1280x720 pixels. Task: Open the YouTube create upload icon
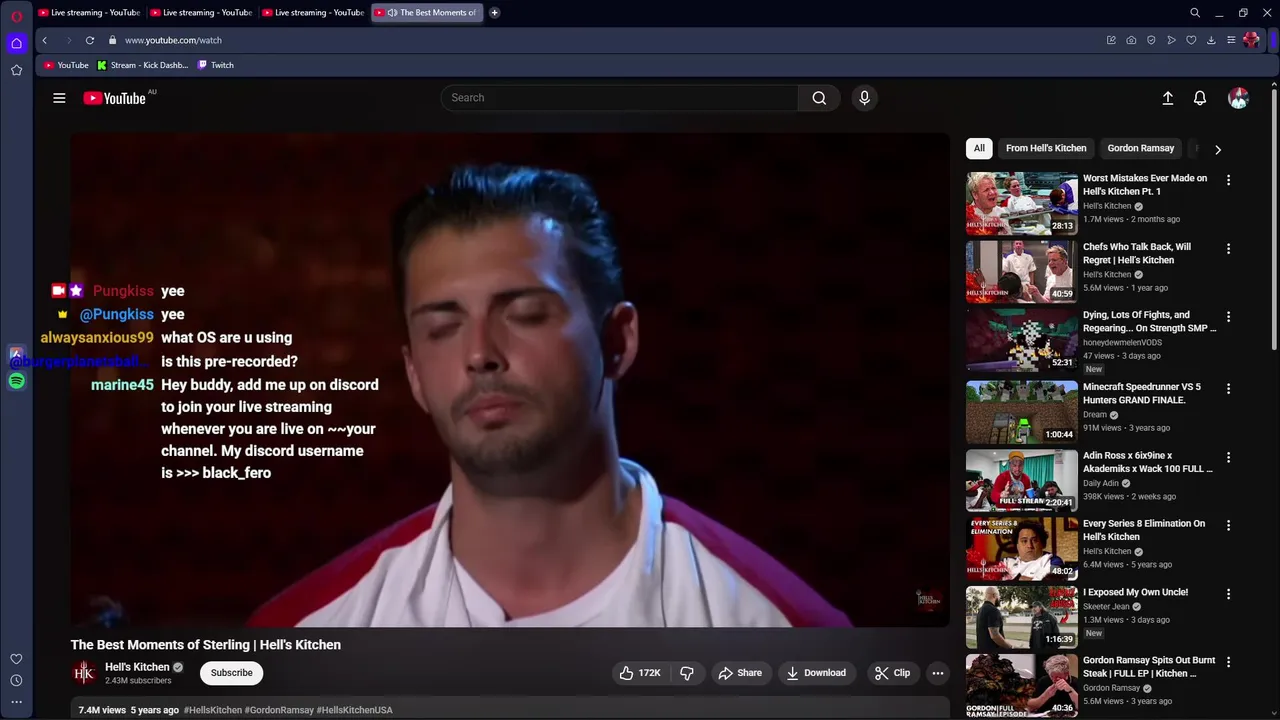[1167, 98]
